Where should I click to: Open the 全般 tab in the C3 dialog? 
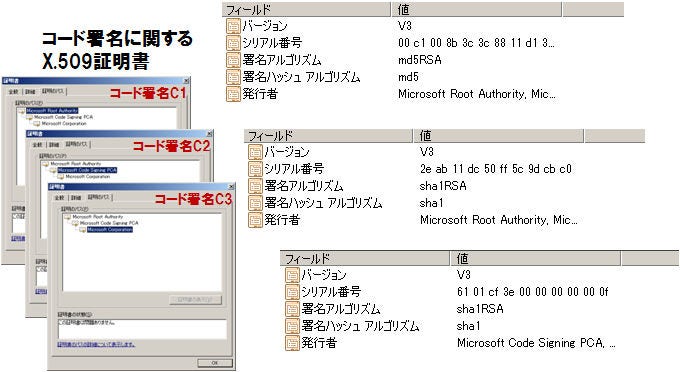pos(59,198)
